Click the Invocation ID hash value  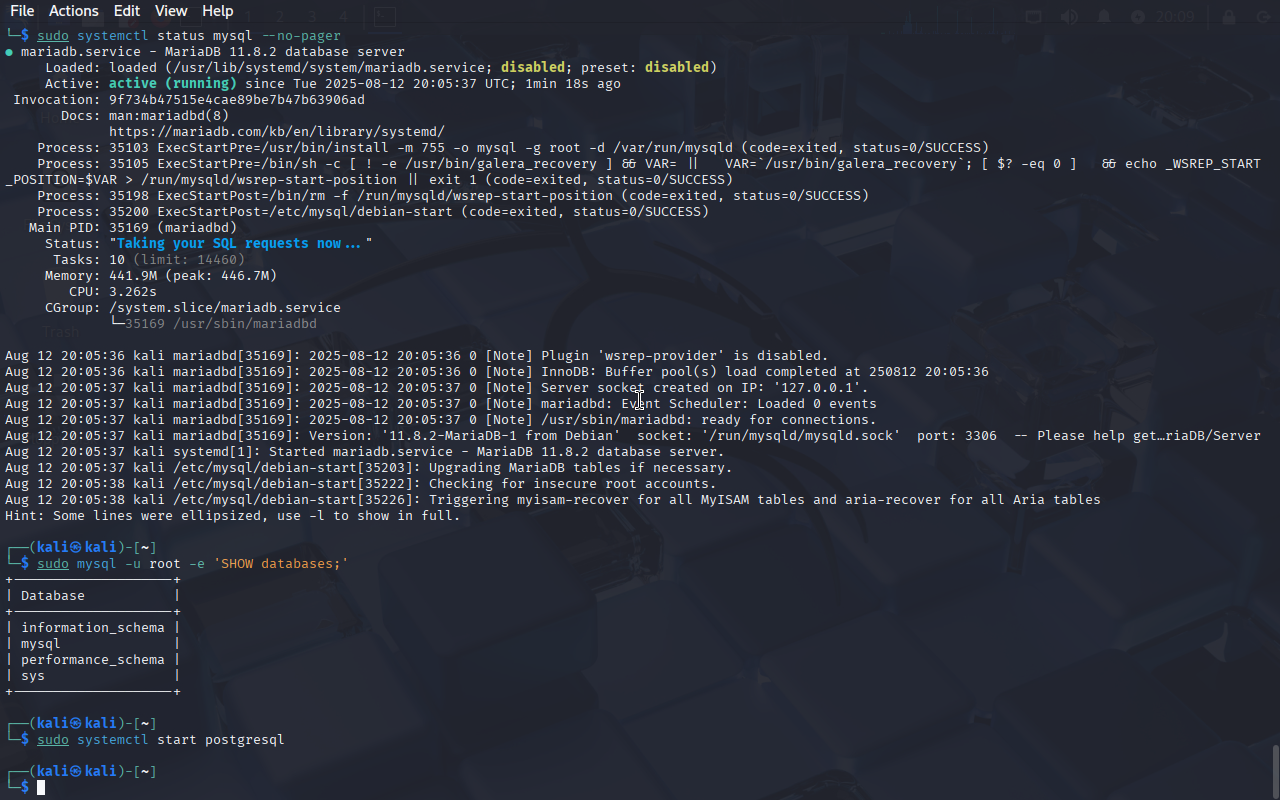(237, 100)
